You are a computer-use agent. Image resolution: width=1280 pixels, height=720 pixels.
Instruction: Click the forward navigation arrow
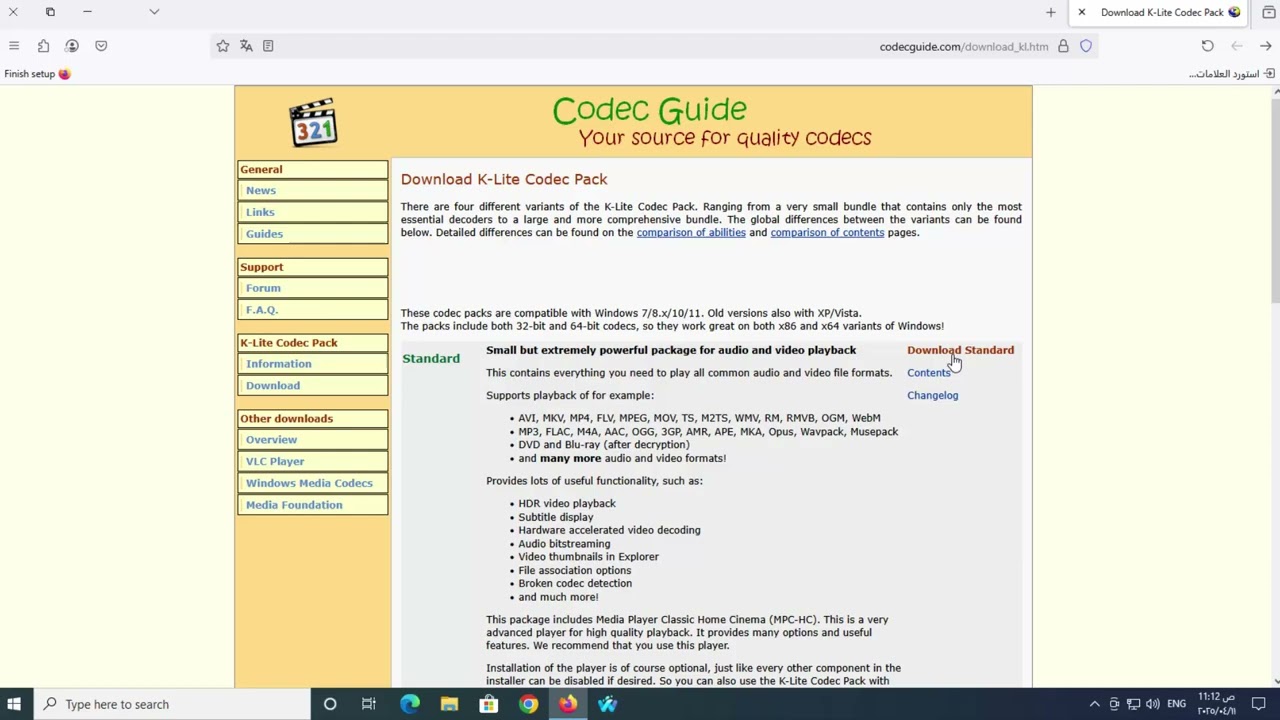[1266, 46]
